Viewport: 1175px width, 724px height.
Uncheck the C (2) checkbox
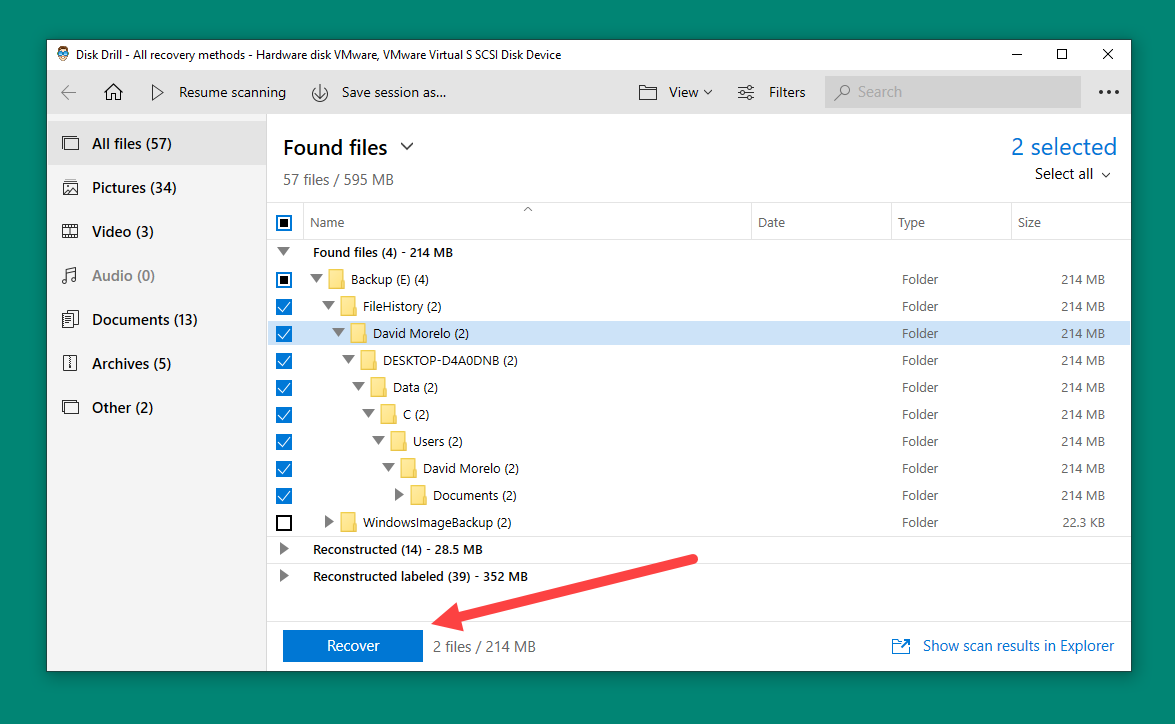(x=284, y=414)
